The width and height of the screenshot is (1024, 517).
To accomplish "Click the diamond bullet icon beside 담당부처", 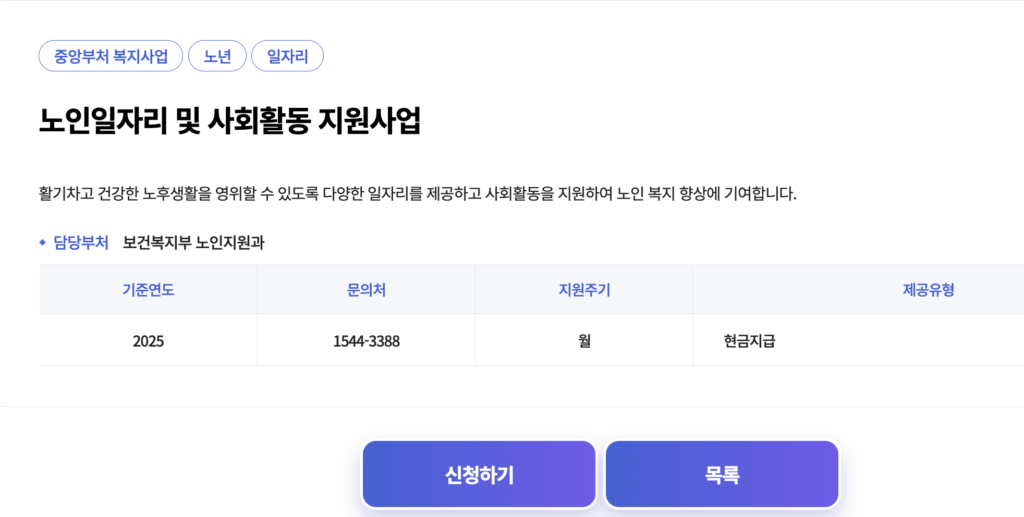I will tap(42, 242).
